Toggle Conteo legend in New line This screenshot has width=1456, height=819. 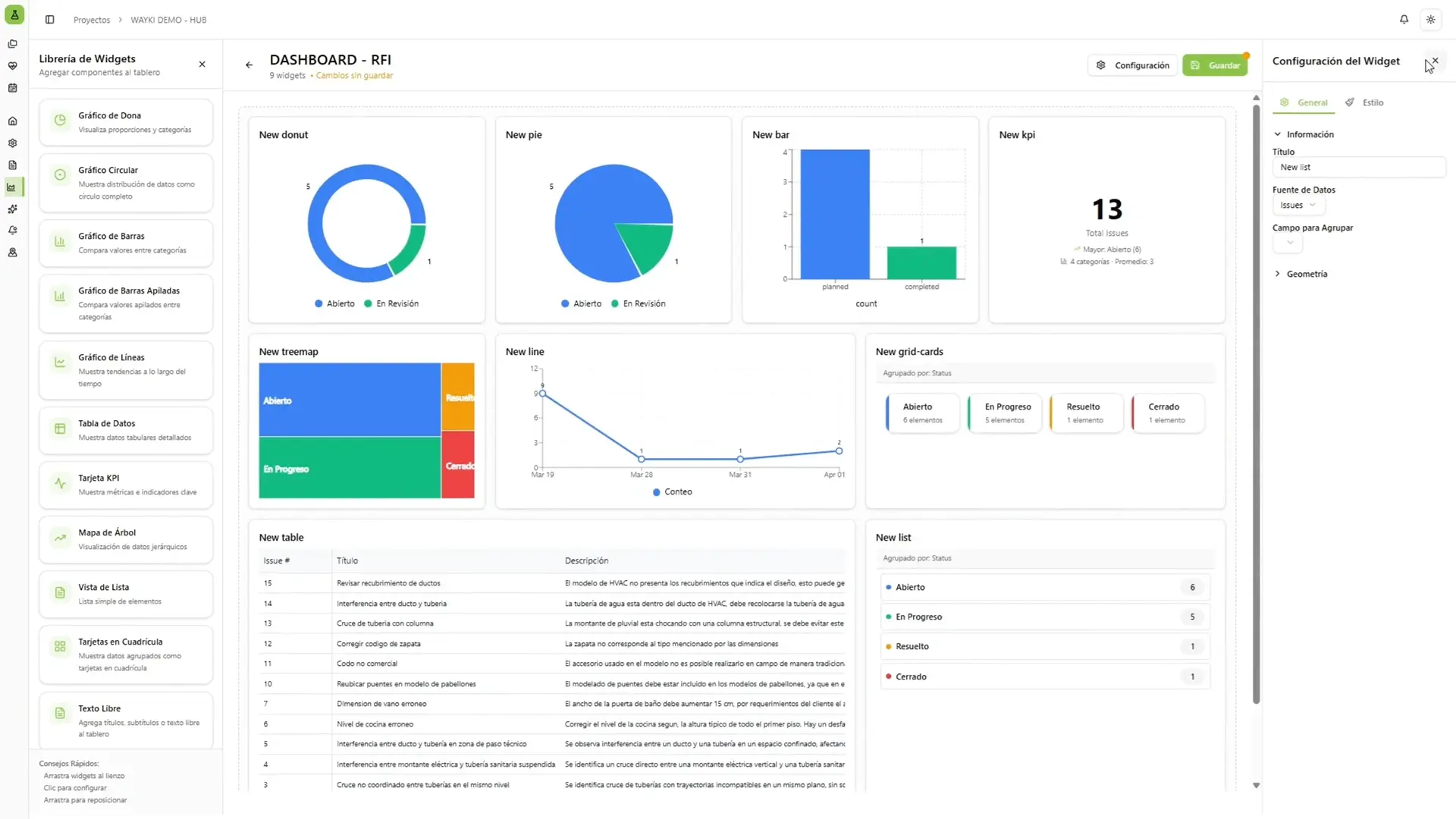pos(672,491)
